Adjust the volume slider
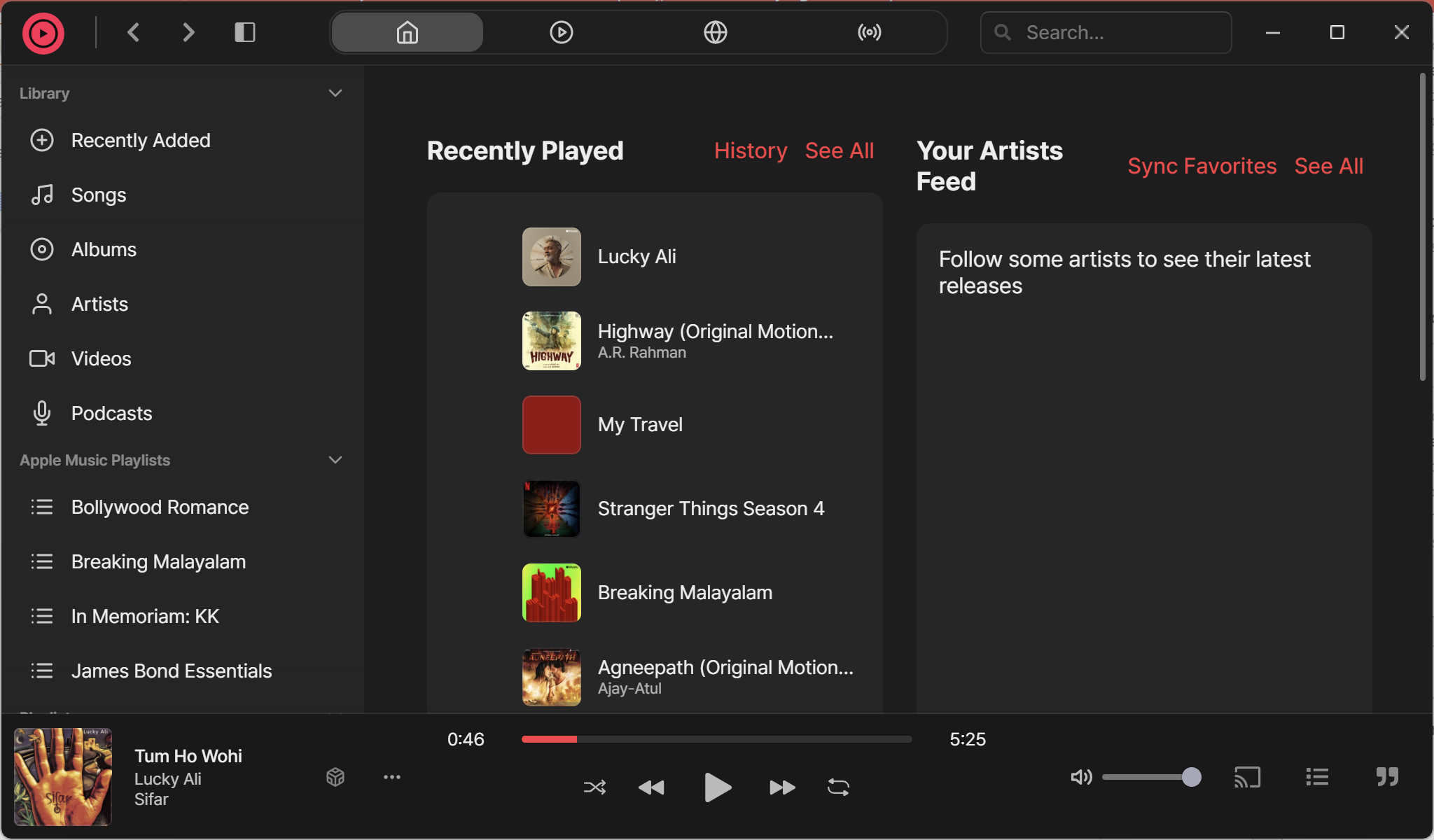This screenshot has width=1434, height=840. point(1152,777)
